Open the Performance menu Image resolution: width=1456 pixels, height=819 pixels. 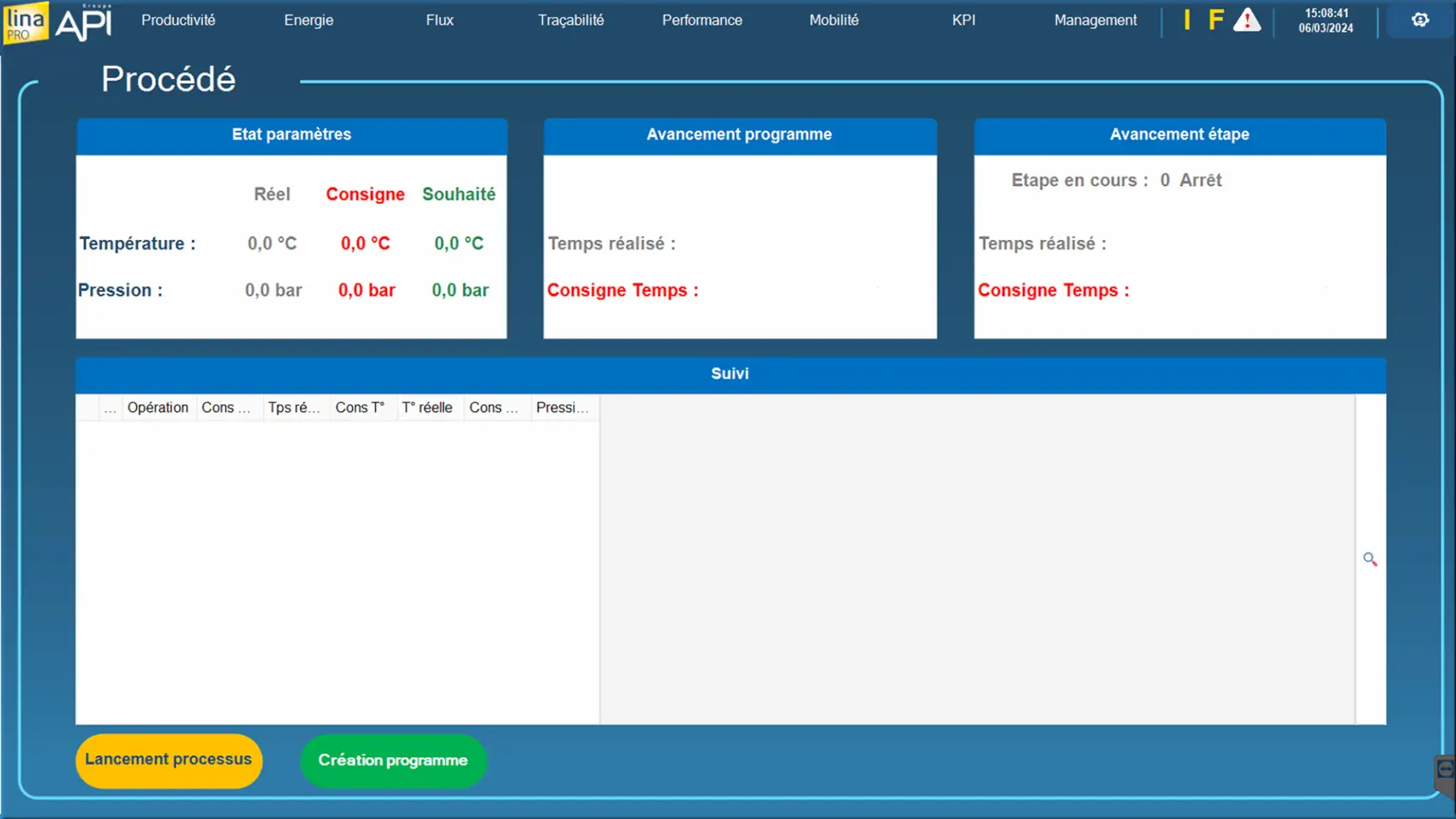701,21
